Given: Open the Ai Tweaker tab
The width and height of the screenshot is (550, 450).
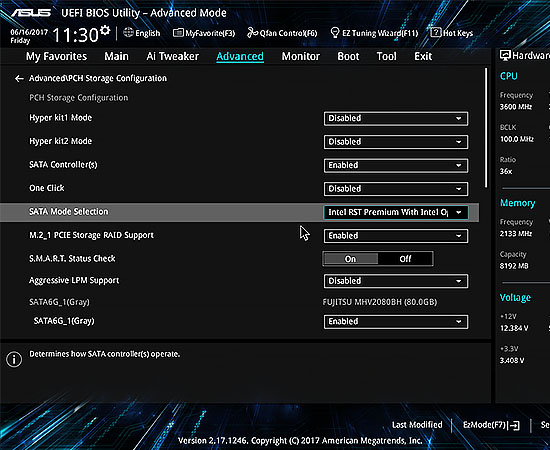Looking at the screenshot, I should tap(173, 56).
